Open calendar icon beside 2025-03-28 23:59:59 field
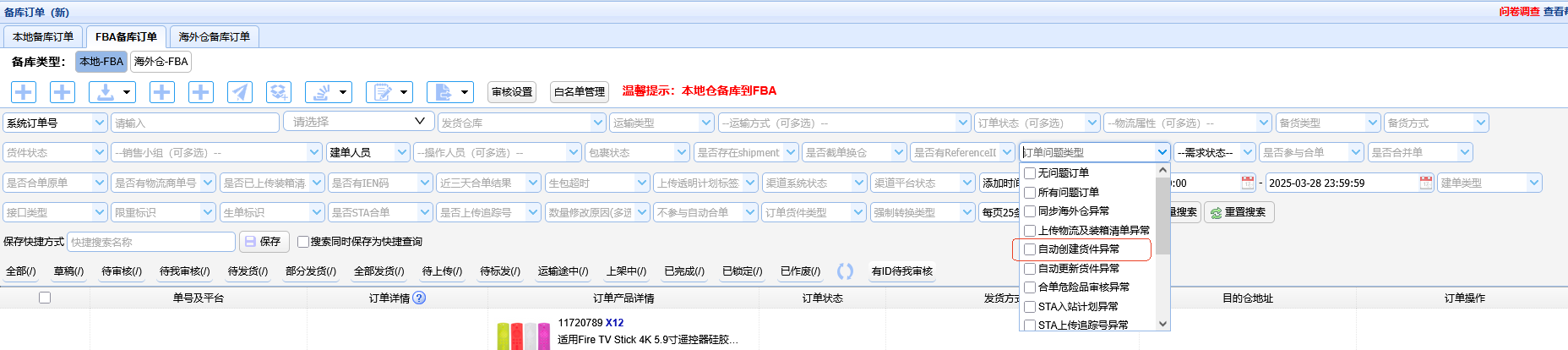This screenshot has width=1568, height=350. pos(1426,183)
